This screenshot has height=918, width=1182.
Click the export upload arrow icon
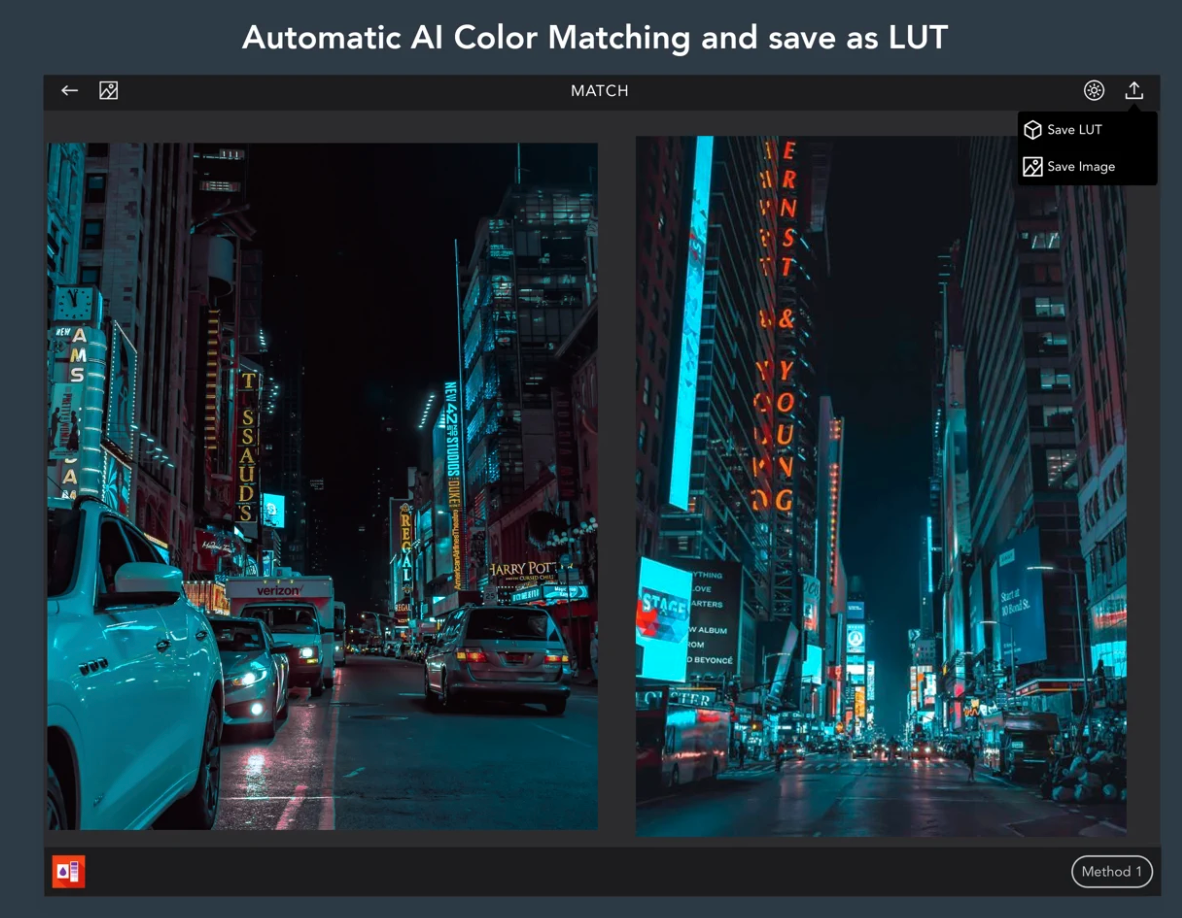[x=1134, y=90]
